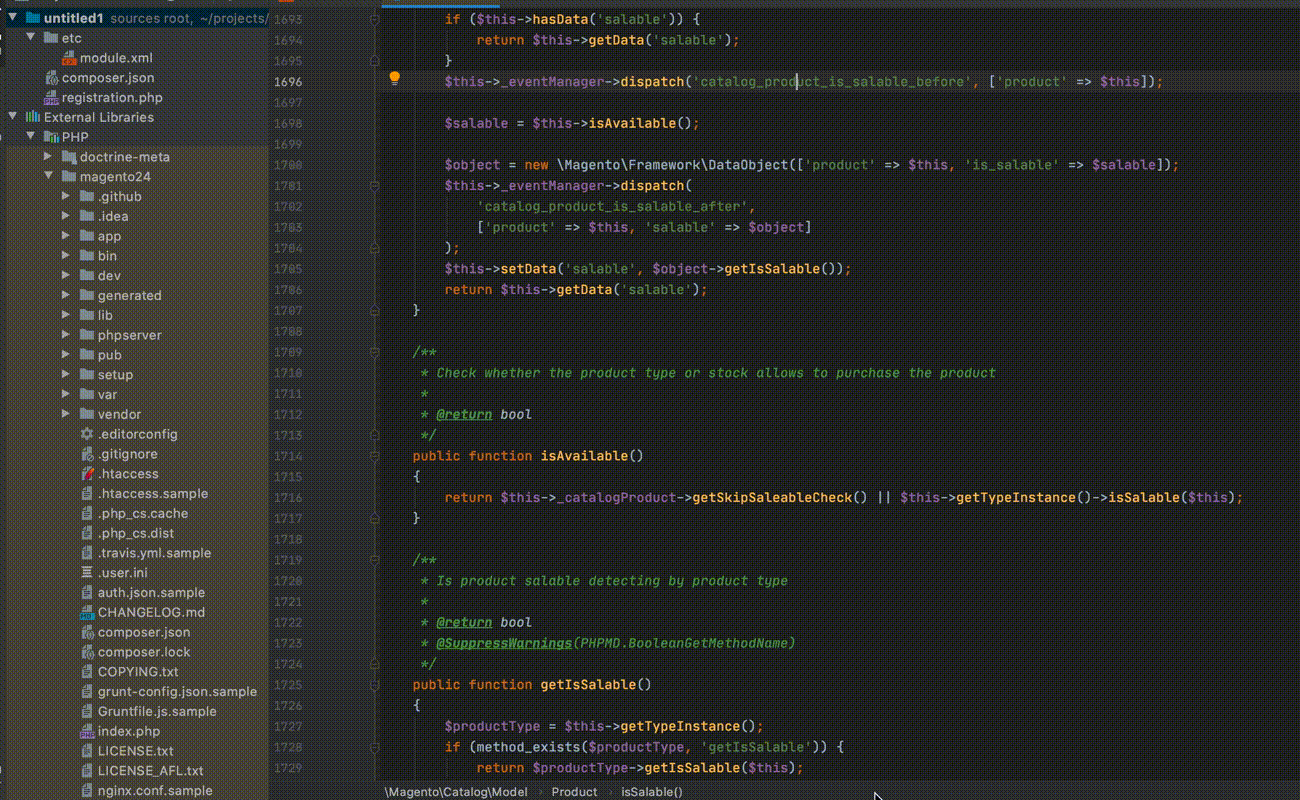This screenshot has width=1300, height=800.
Task: Select Product in the breadcrumb bar
Action: coord(574,791)
